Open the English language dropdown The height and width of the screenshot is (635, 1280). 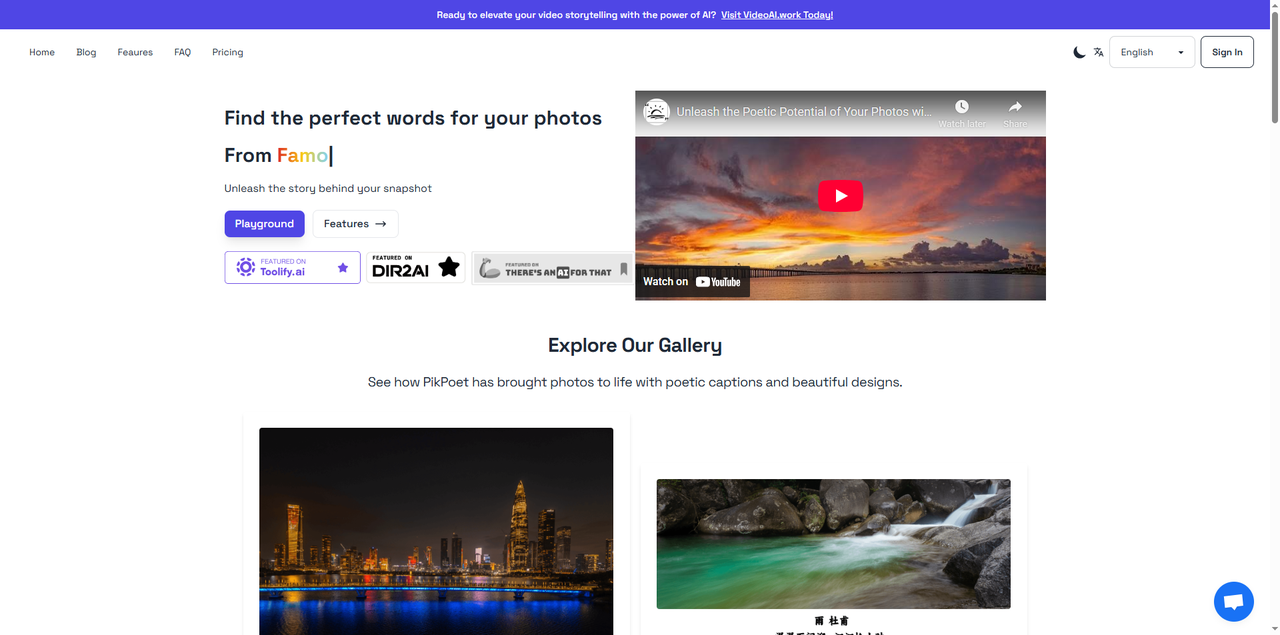click(x=1152, y=52)
